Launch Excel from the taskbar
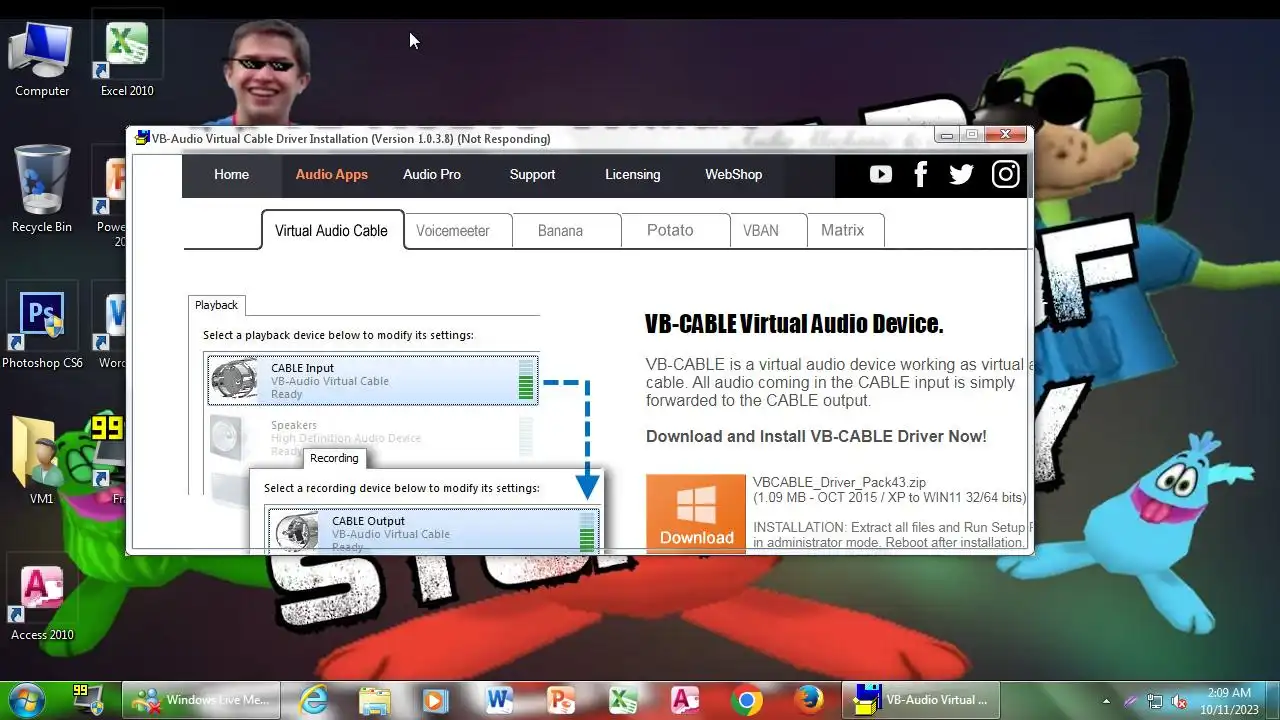This screenshot has height=720, width=1280. (623, 700)
